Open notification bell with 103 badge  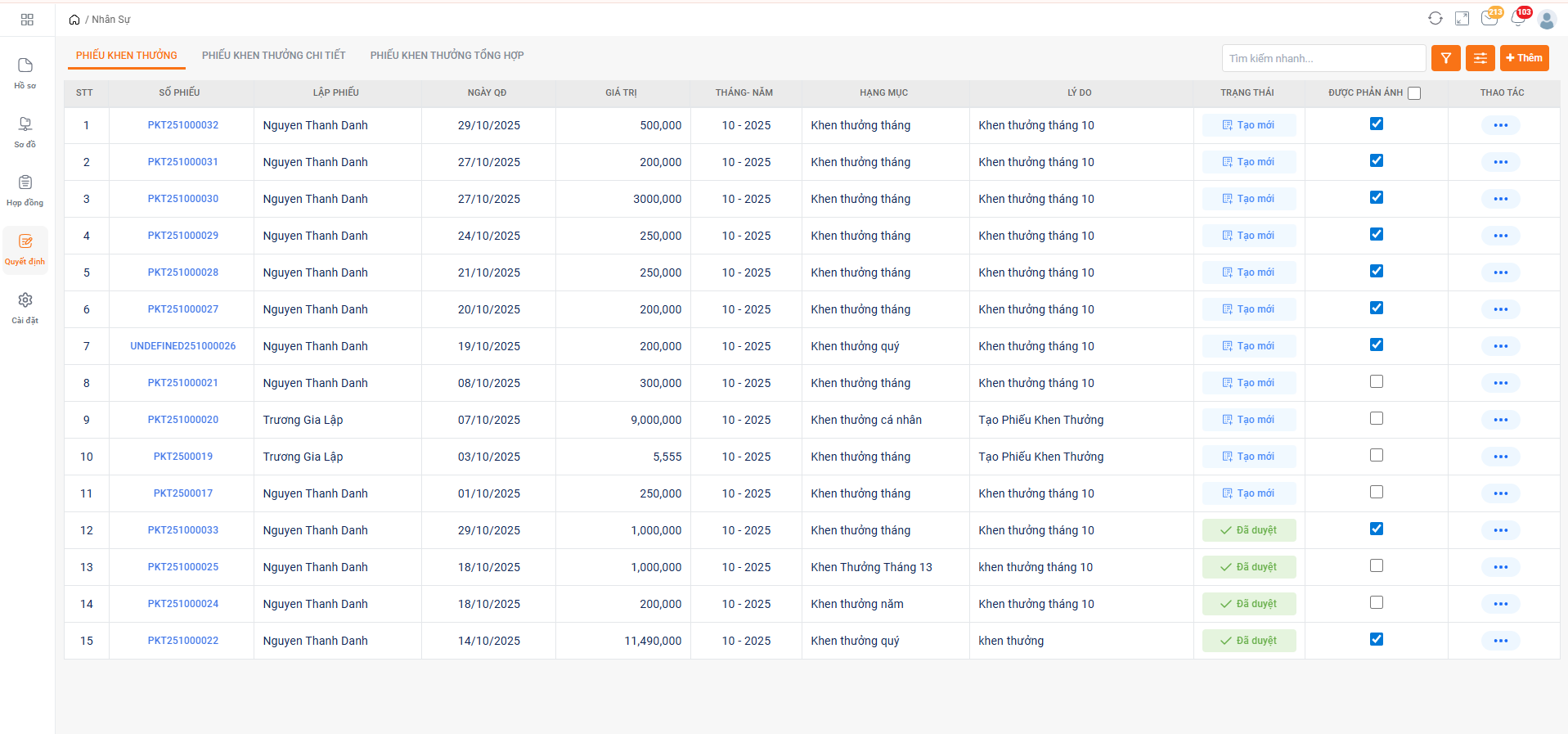point(1518,19)
